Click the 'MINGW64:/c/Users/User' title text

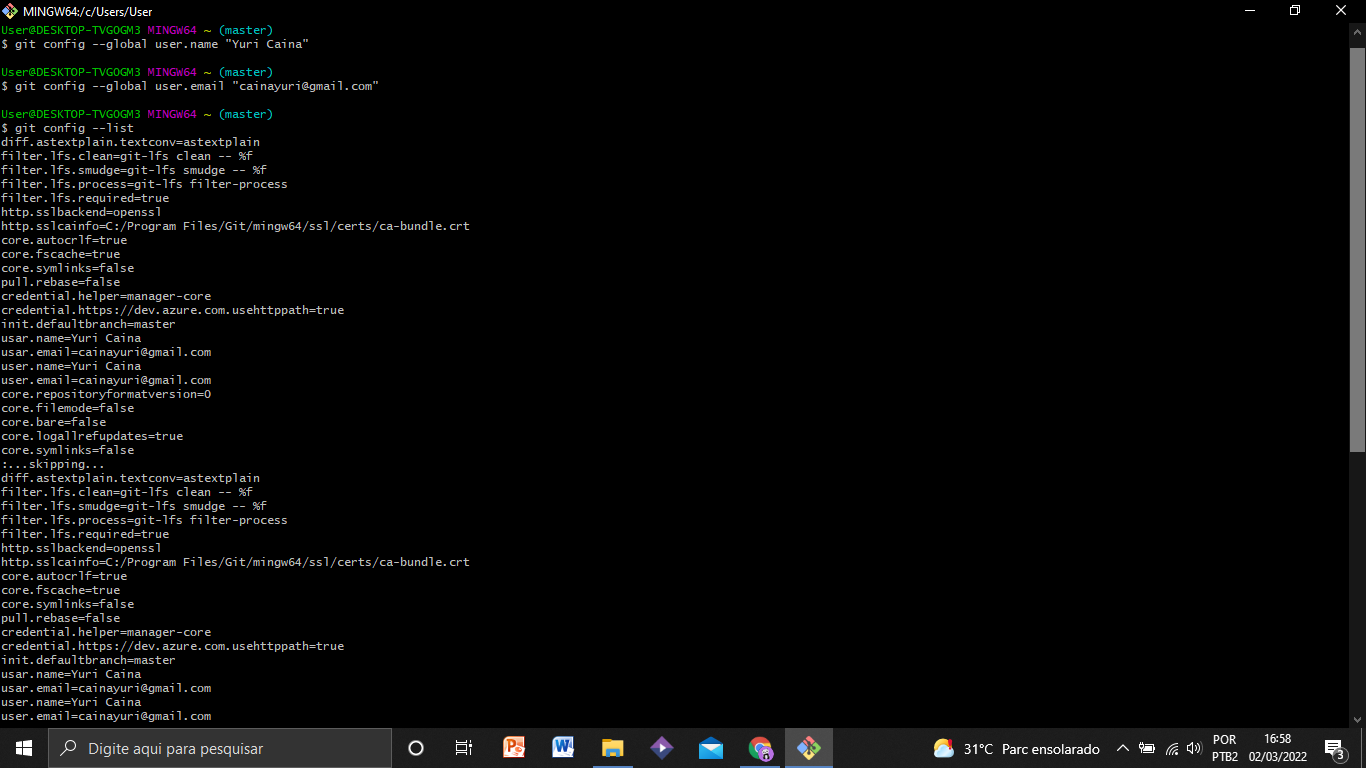[87, 11]
